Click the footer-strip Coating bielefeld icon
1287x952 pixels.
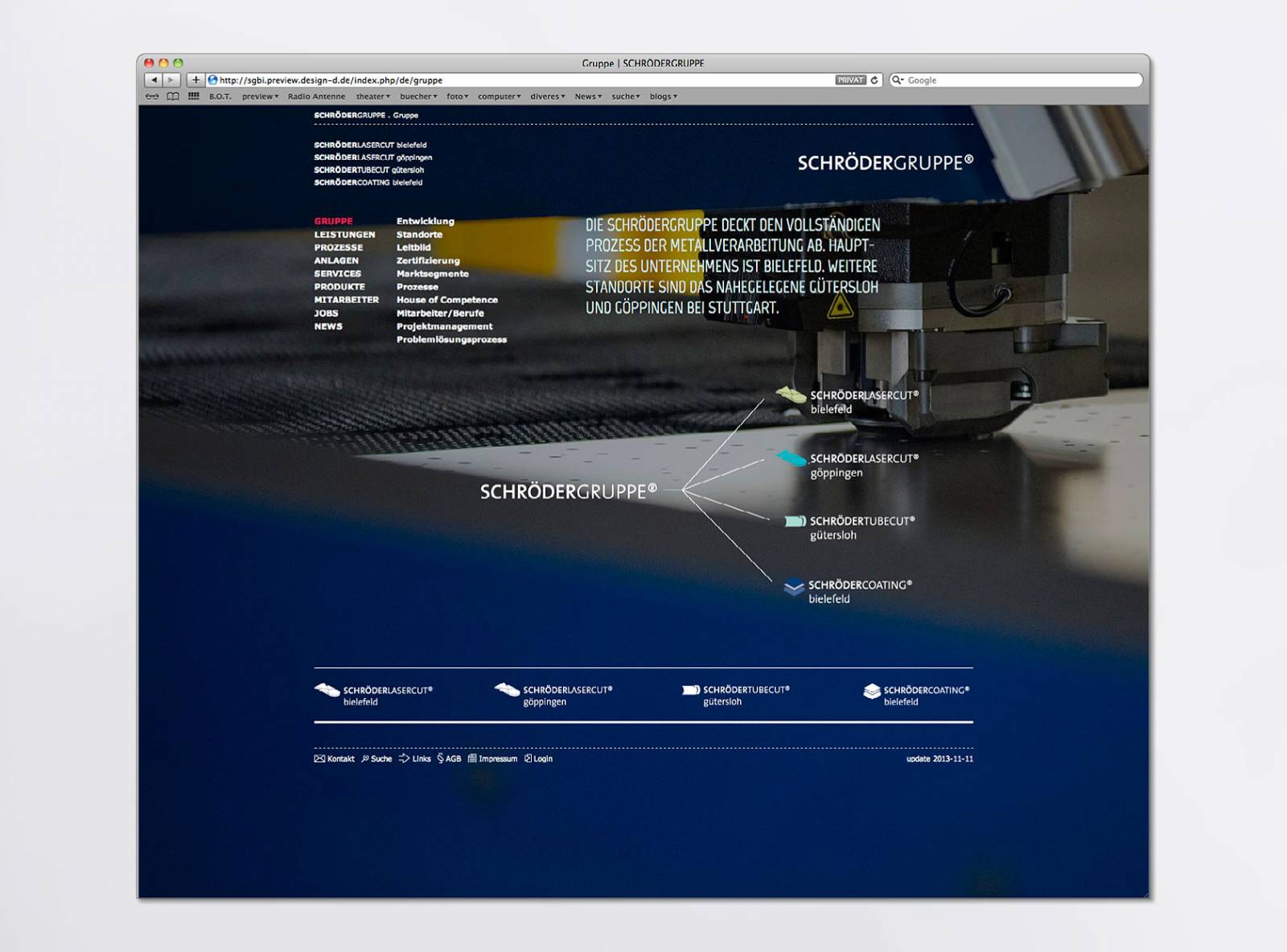click(x=872, y=691)
